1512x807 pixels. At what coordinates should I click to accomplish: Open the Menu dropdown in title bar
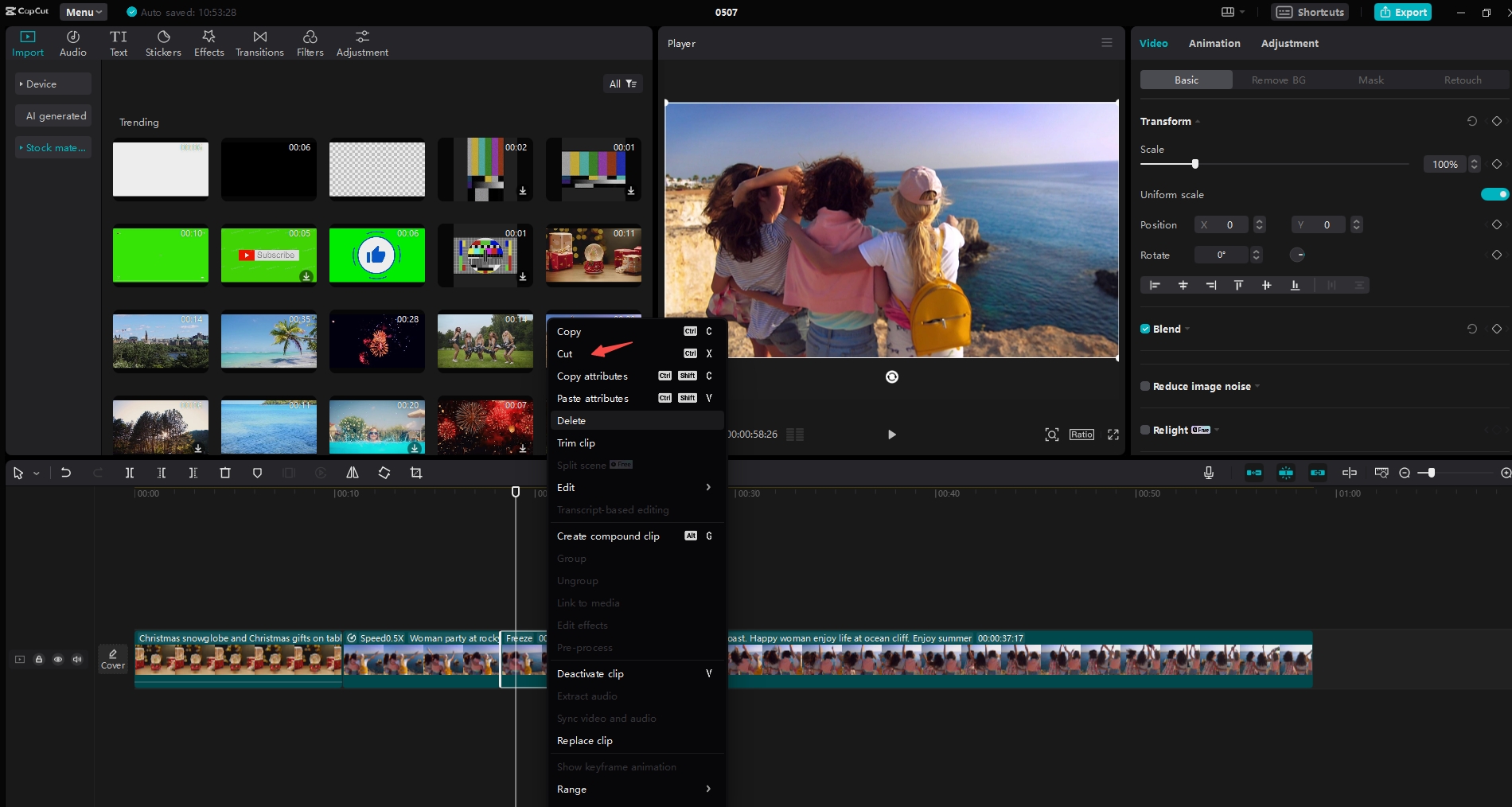pyautogui.click(x=84, y=12)
